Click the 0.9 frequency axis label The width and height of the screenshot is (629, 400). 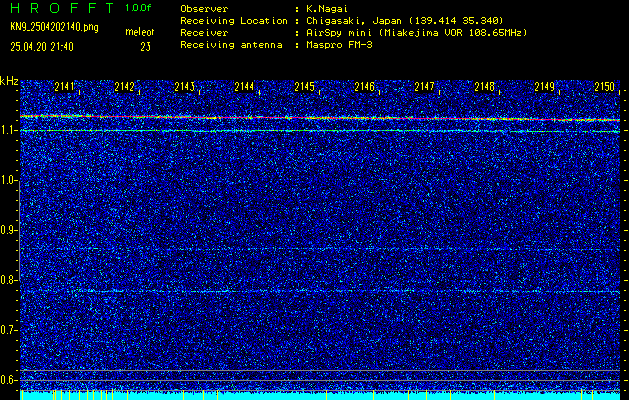coord(8,231)
